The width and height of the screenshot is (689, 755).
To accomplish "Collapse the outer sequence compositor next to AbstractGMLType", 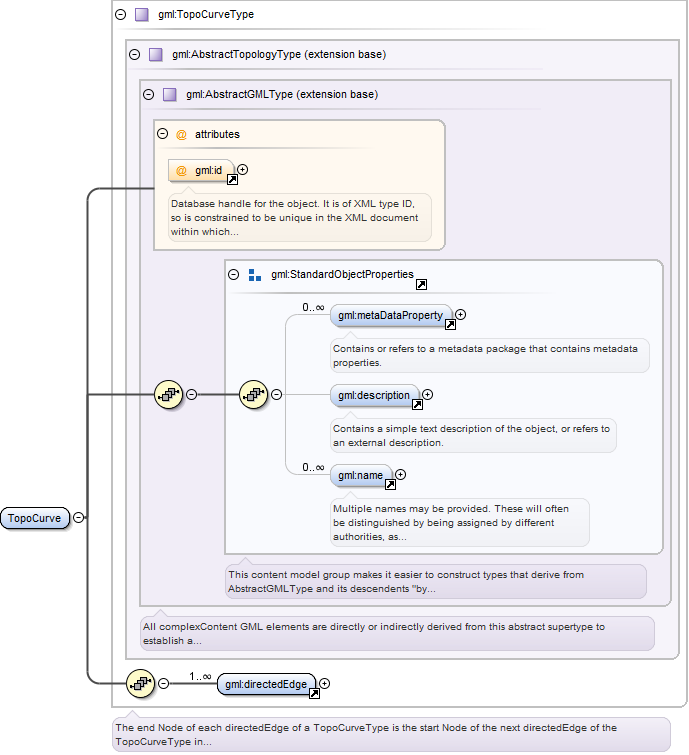I will point(192,394).
